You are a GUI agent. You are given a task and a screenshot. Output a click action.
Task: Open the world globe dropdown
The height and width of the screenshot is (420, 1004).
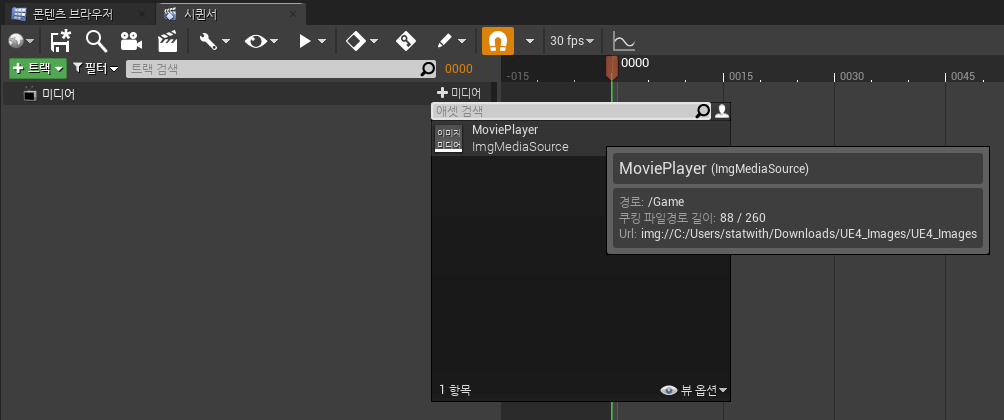(21, 41)
